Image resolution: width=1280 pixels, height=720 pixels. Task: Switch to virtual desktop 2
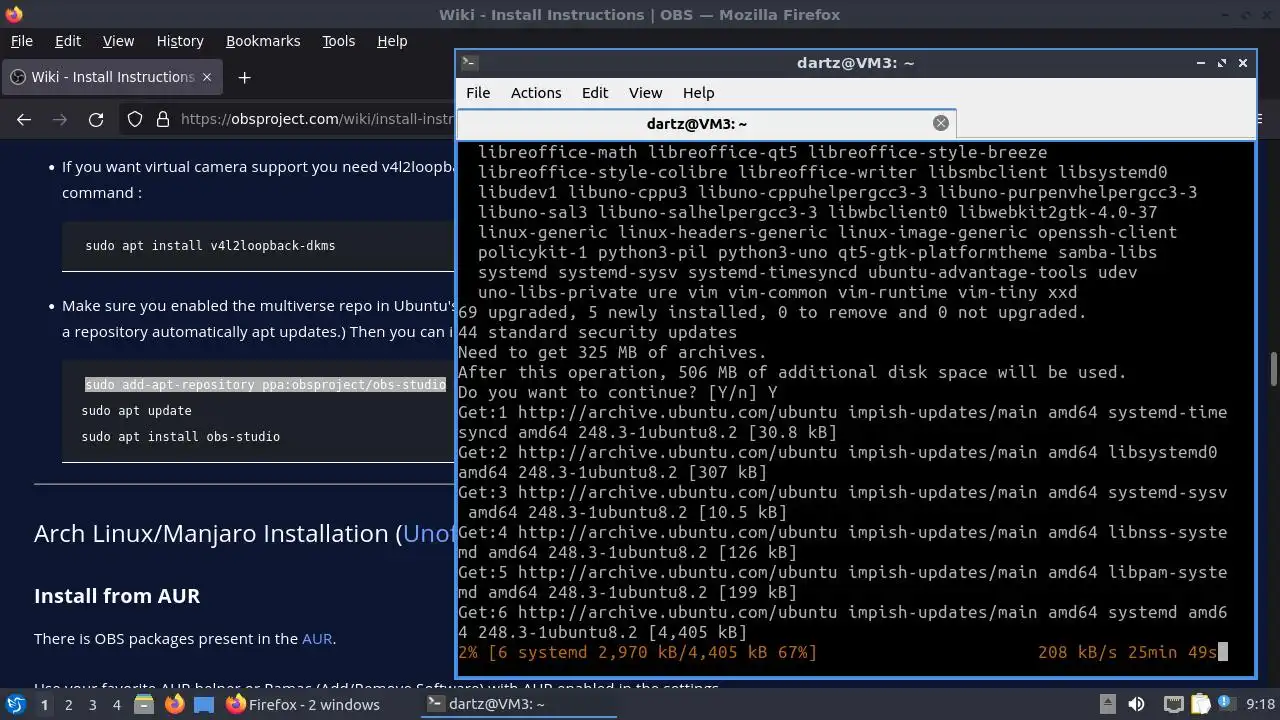tap(68, 704)
